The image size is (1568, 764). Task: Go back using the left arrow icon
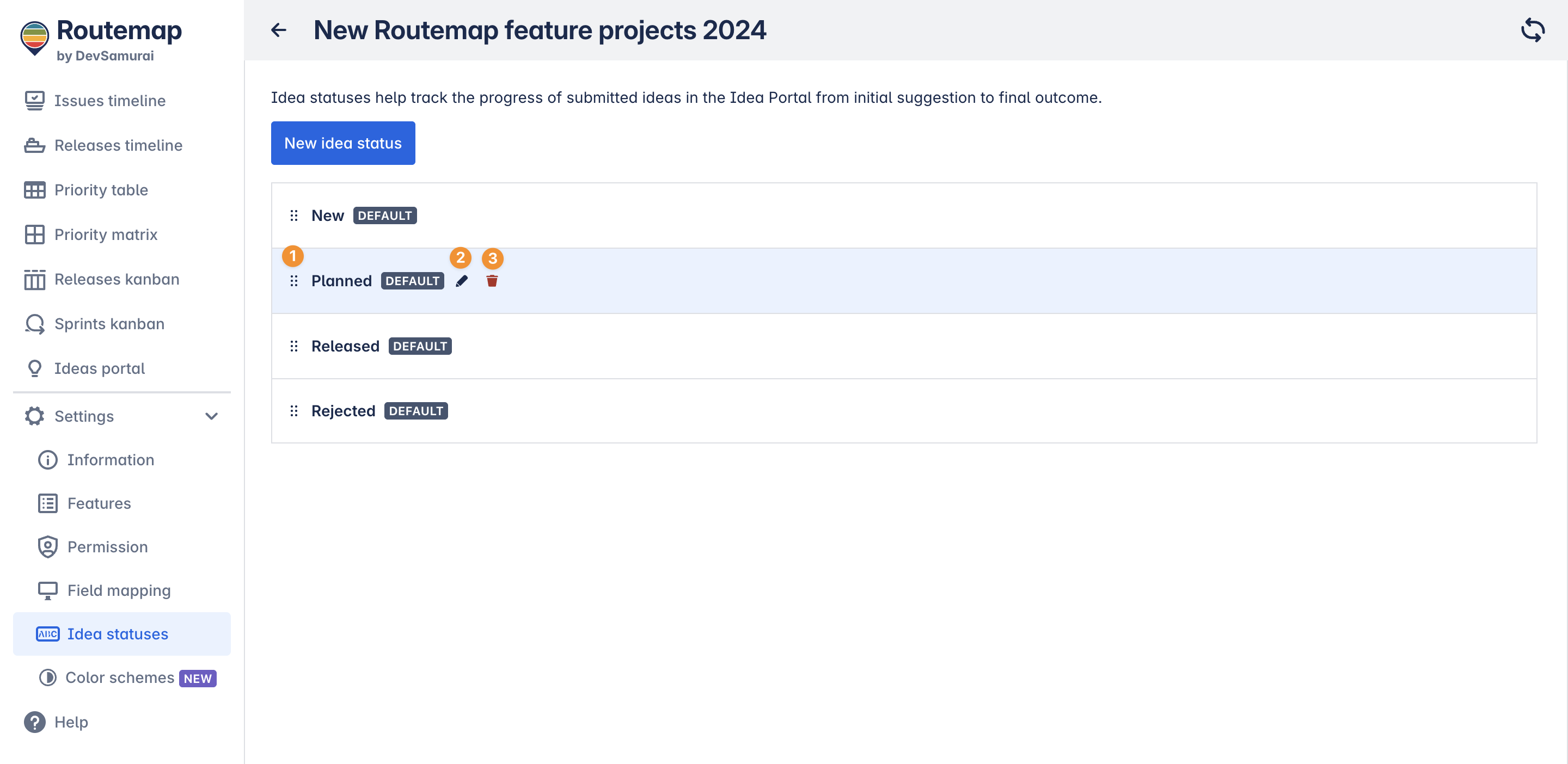click(x=279, y=30)
